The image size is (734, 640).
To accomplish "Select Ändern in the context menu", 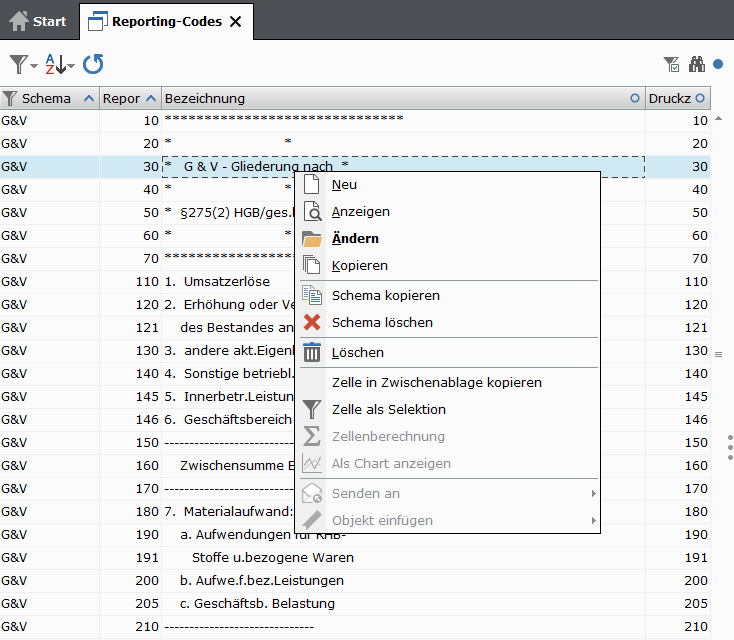I will 449,238.
